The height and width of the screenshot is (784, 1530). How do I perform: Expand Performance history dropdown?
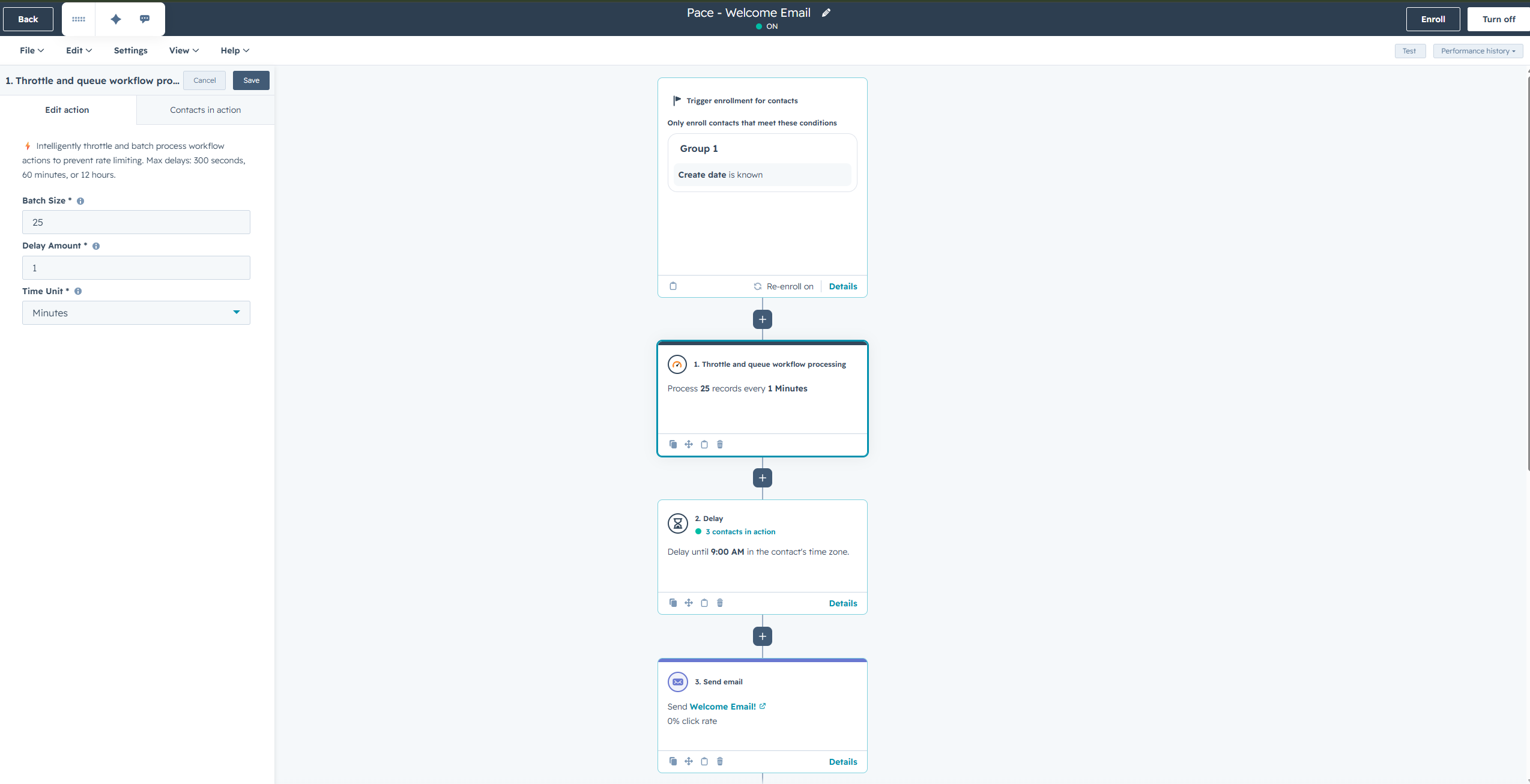[1478, 51]
